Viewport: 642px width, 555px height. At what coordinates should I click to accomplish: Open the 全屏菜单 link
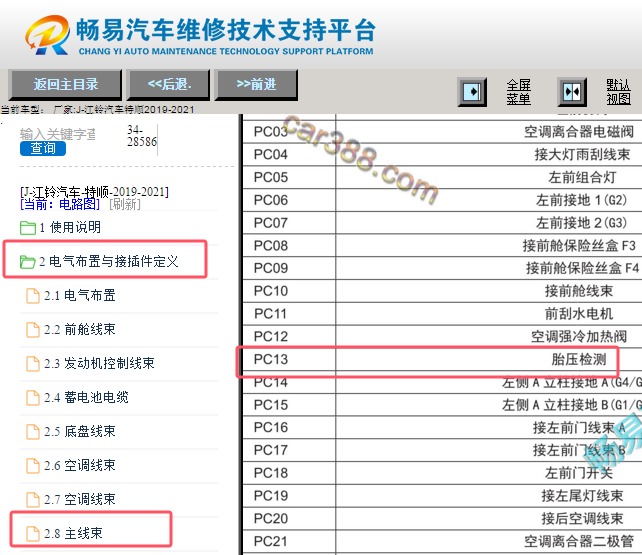click(x=518, y=92)
